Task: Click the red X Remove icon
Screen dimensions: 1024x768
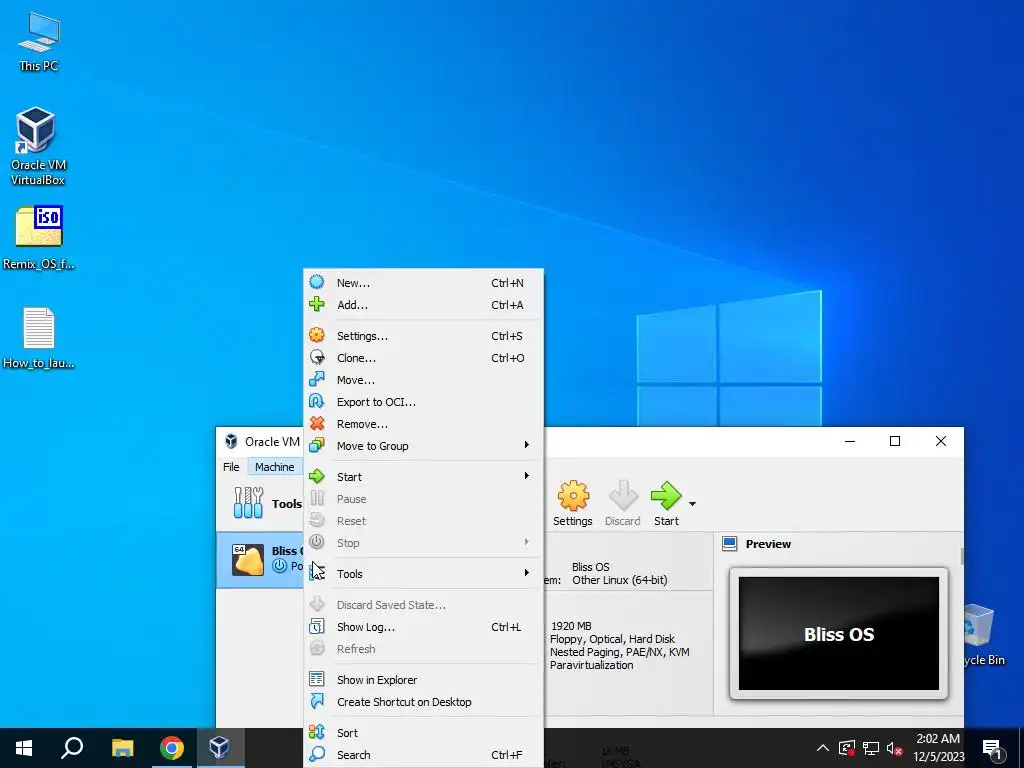Action: pos(317,423)
